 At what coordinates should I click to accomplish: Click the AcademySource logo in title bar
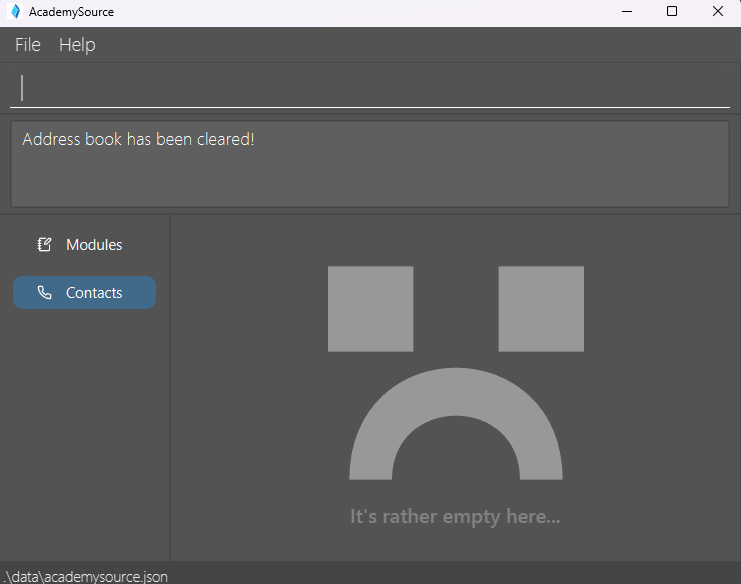15,12
